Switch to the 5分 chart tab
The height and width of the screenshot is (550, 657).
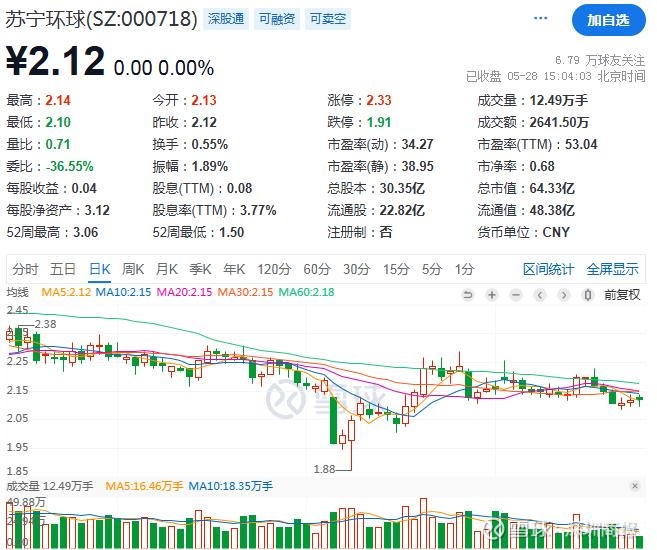point(432,269)
